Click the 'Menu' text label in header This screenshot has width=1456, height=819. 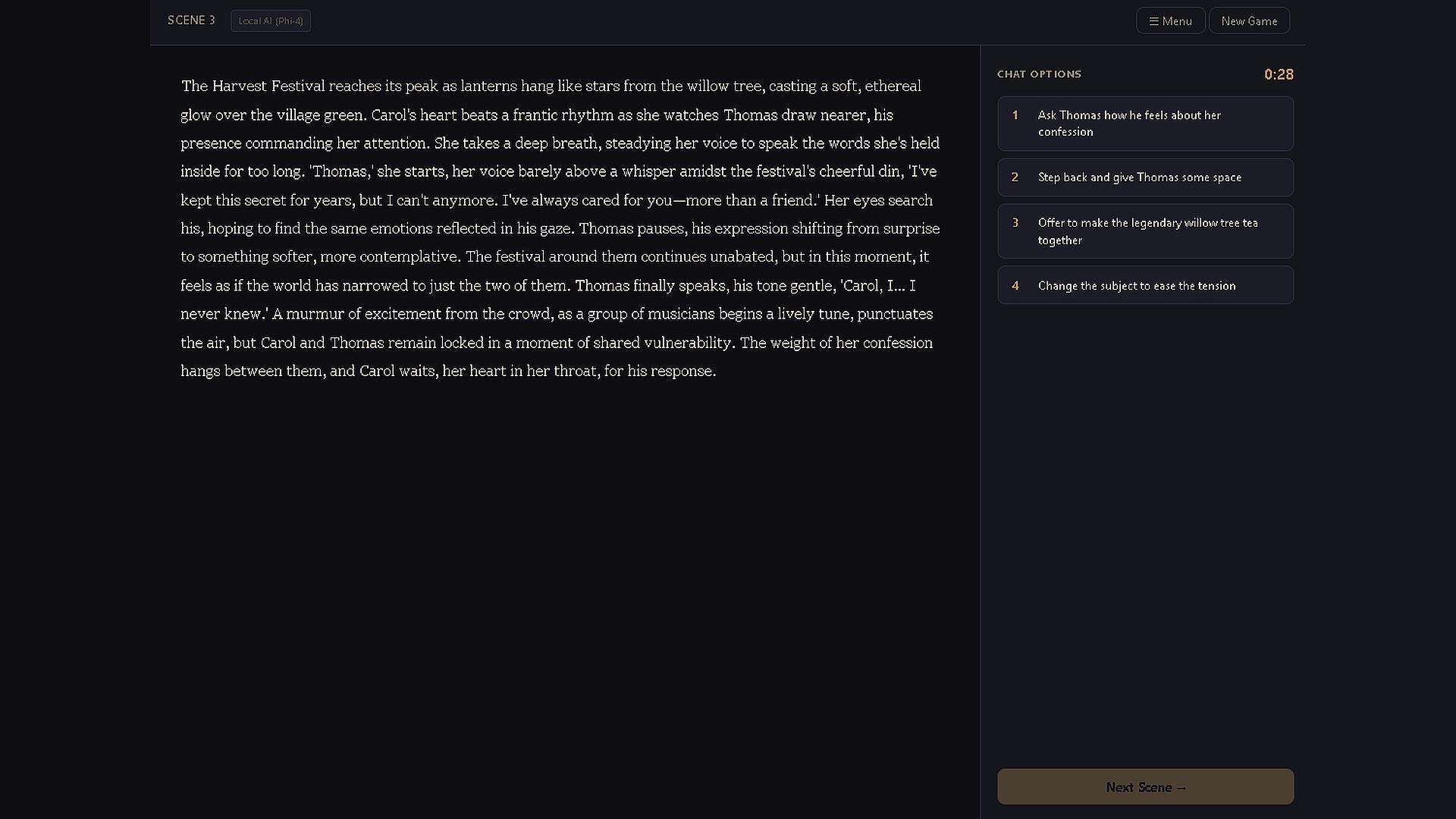pos(1177,21)
